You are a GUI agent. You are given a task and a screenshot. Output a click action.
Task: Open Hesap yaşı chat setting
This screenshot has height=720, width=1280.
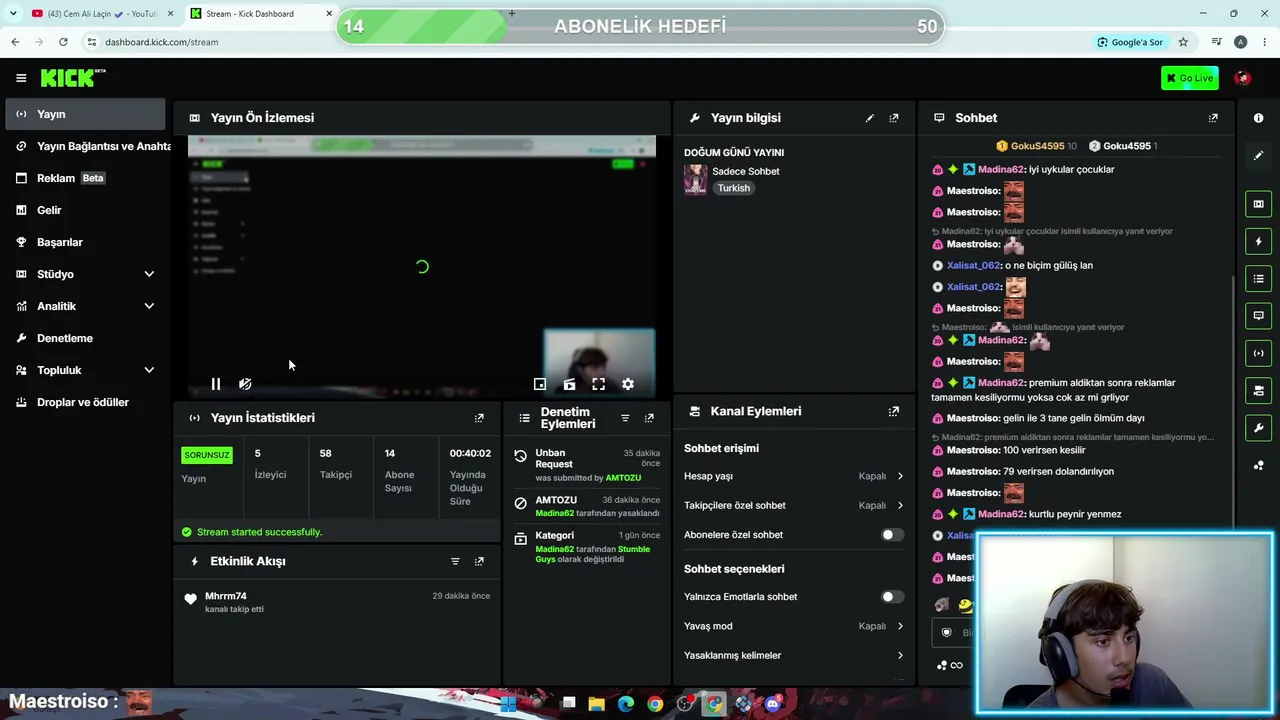point(794,476)
